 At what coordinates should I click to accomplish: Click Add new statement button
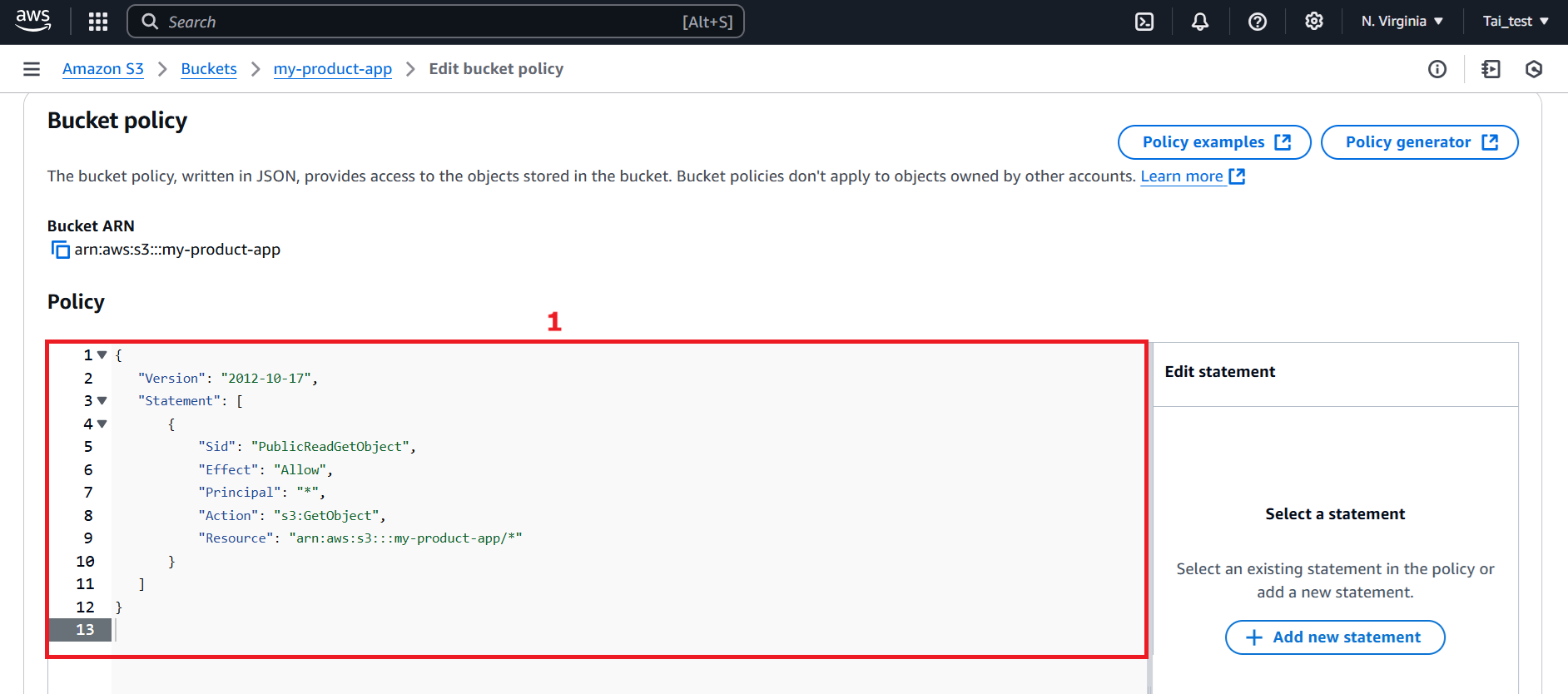coord(1335,637)
